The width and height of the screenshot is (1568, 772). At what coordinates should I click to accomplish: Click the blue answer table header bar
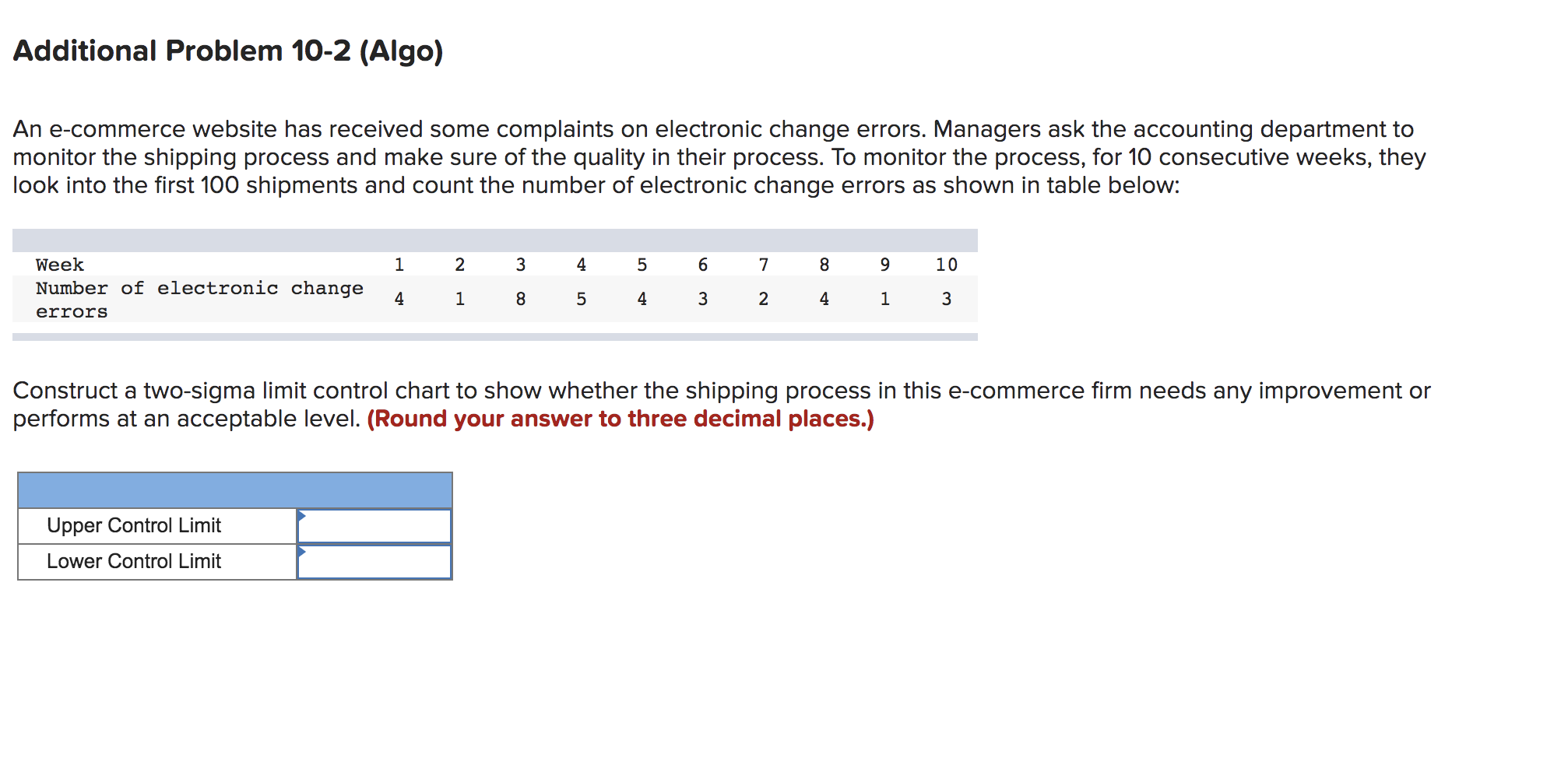[234, 489]
